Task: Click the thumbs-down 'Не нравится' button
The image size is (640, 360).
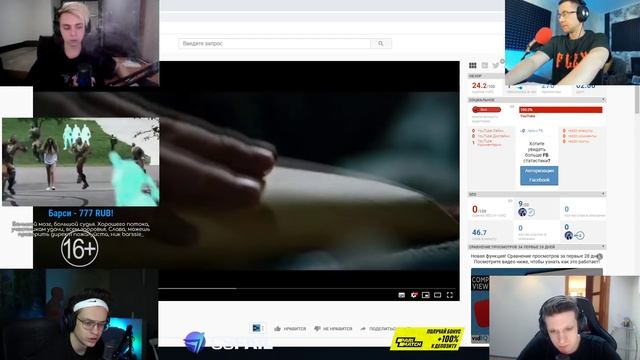Action: pyautogui.click(x=333, y=329)
